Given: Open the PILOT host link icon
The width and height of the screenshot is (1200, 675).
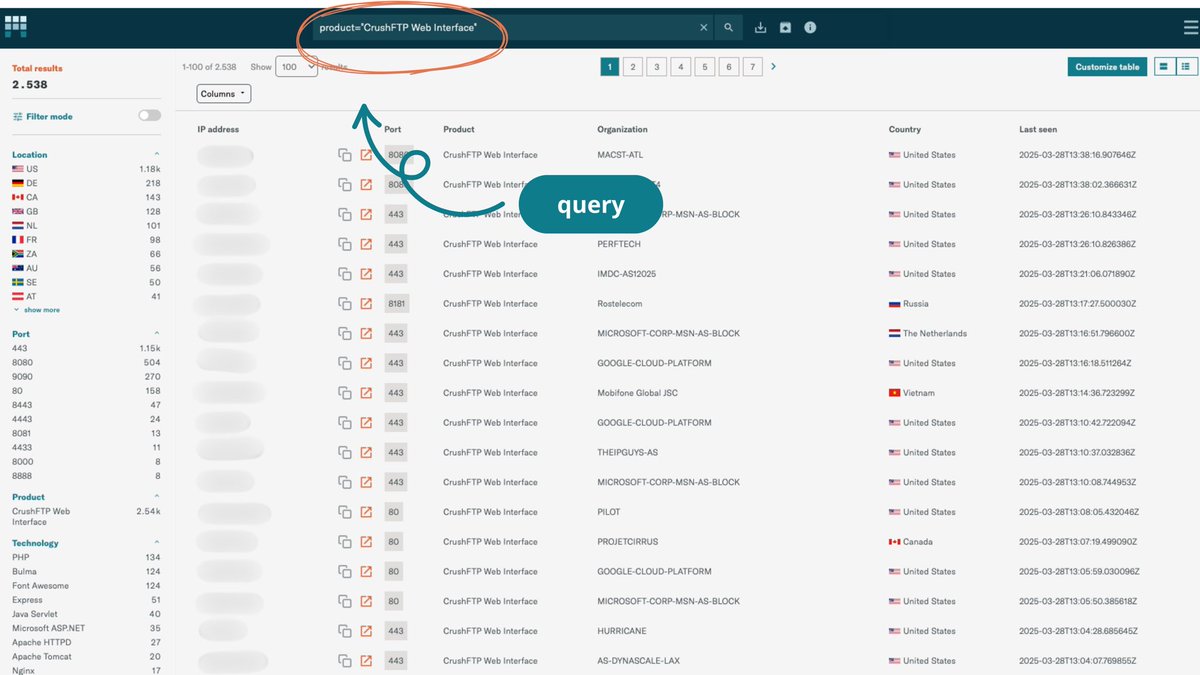Looking at the screenshot, I should point(366,512).
